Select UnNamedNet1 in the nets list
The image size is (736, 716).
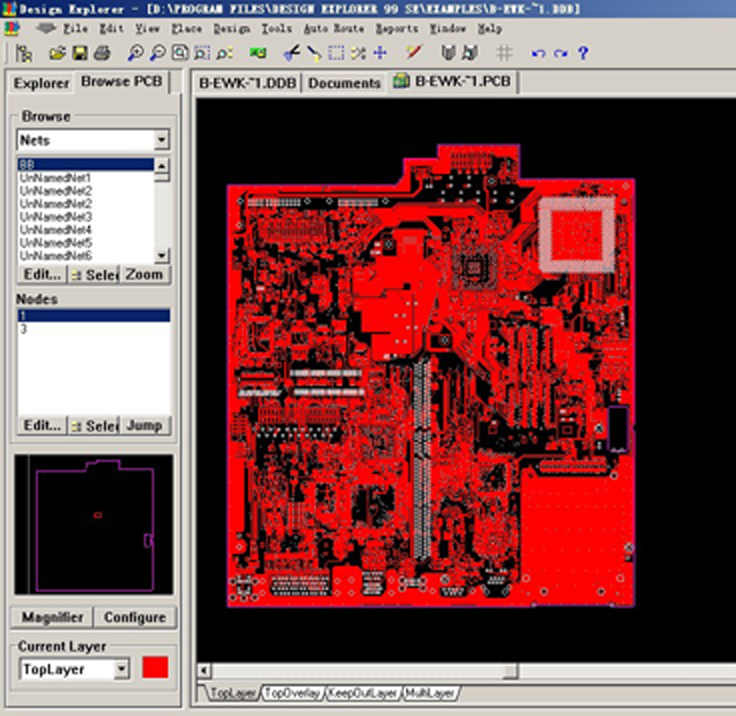point(86,178)
